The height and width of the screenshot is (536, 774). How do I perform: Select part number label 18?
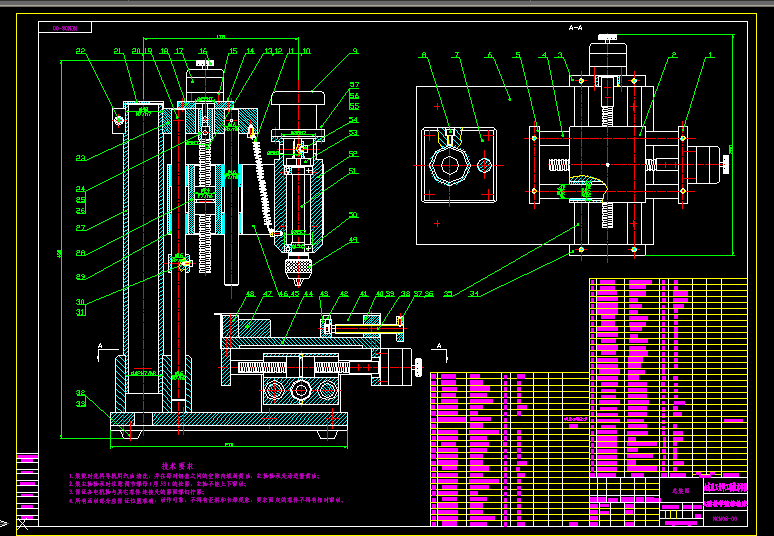[x=164, y=51]
